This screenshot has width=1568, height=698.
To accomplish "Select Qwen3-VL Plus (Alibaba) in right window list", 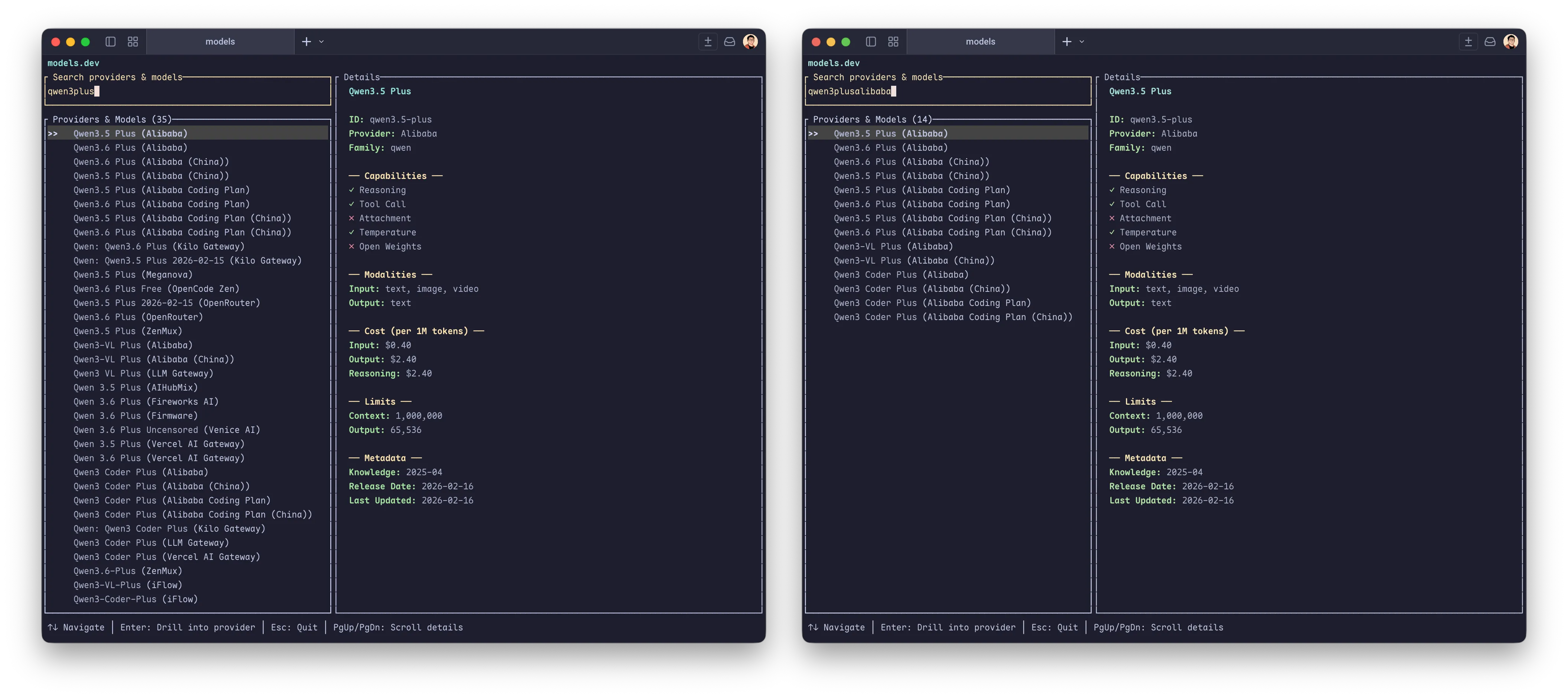I will pos(893,247).
